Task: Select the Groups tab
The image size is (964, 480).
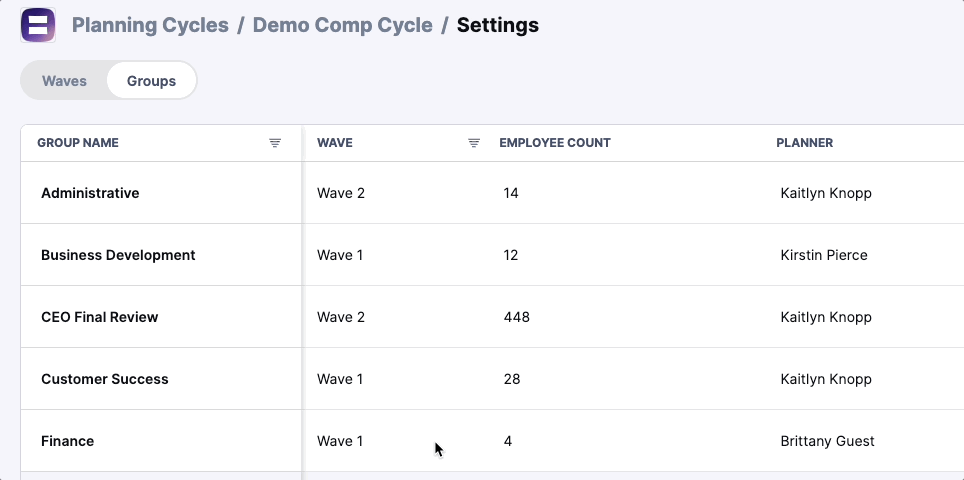Action: pyautogui.click(x=151, y=81)
